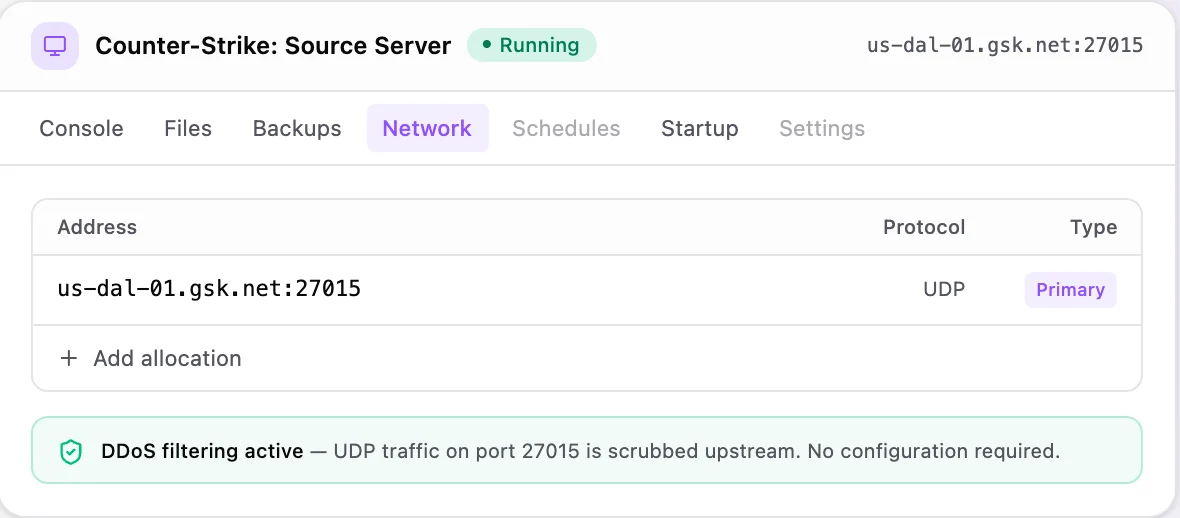1180x518 pixels.
Task: Select the us-dal-01.gsk.net:27015 allocation row address
Action: (x=209, y=289)
